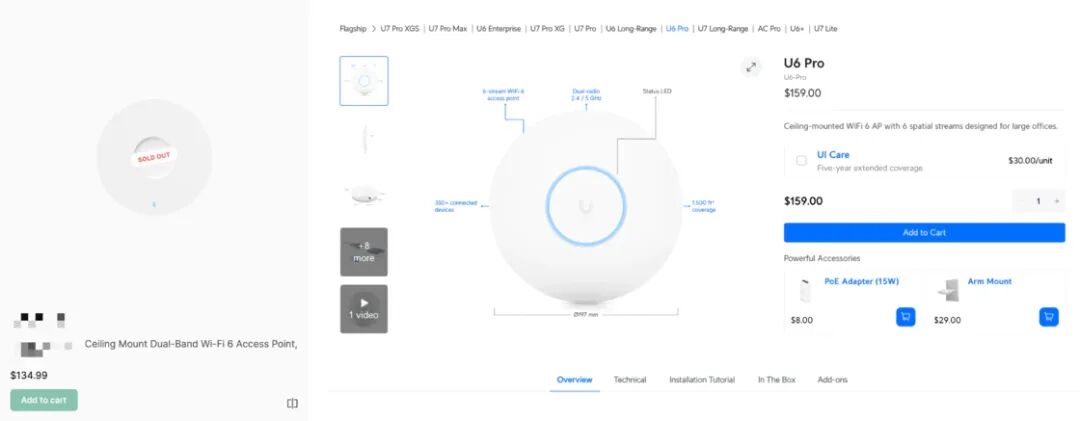Open the In The Box tab
1080x421 pixels.
[x=776, y=380]
